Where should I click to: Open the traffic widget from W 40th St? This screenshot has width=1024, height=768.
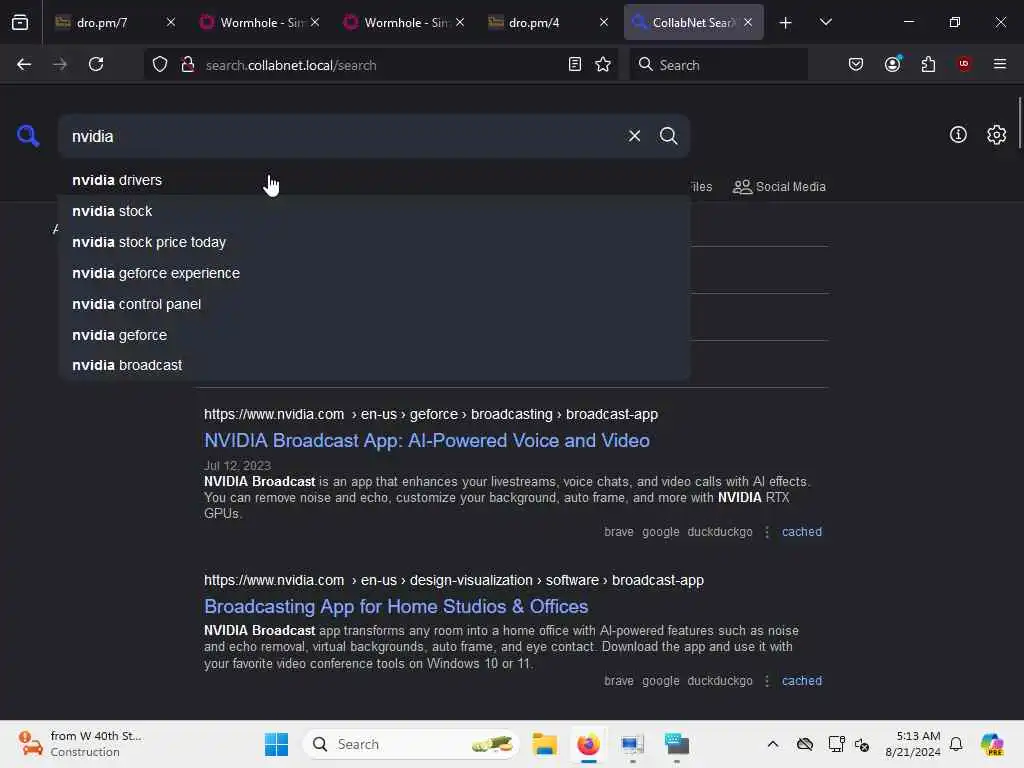(80, 744)
